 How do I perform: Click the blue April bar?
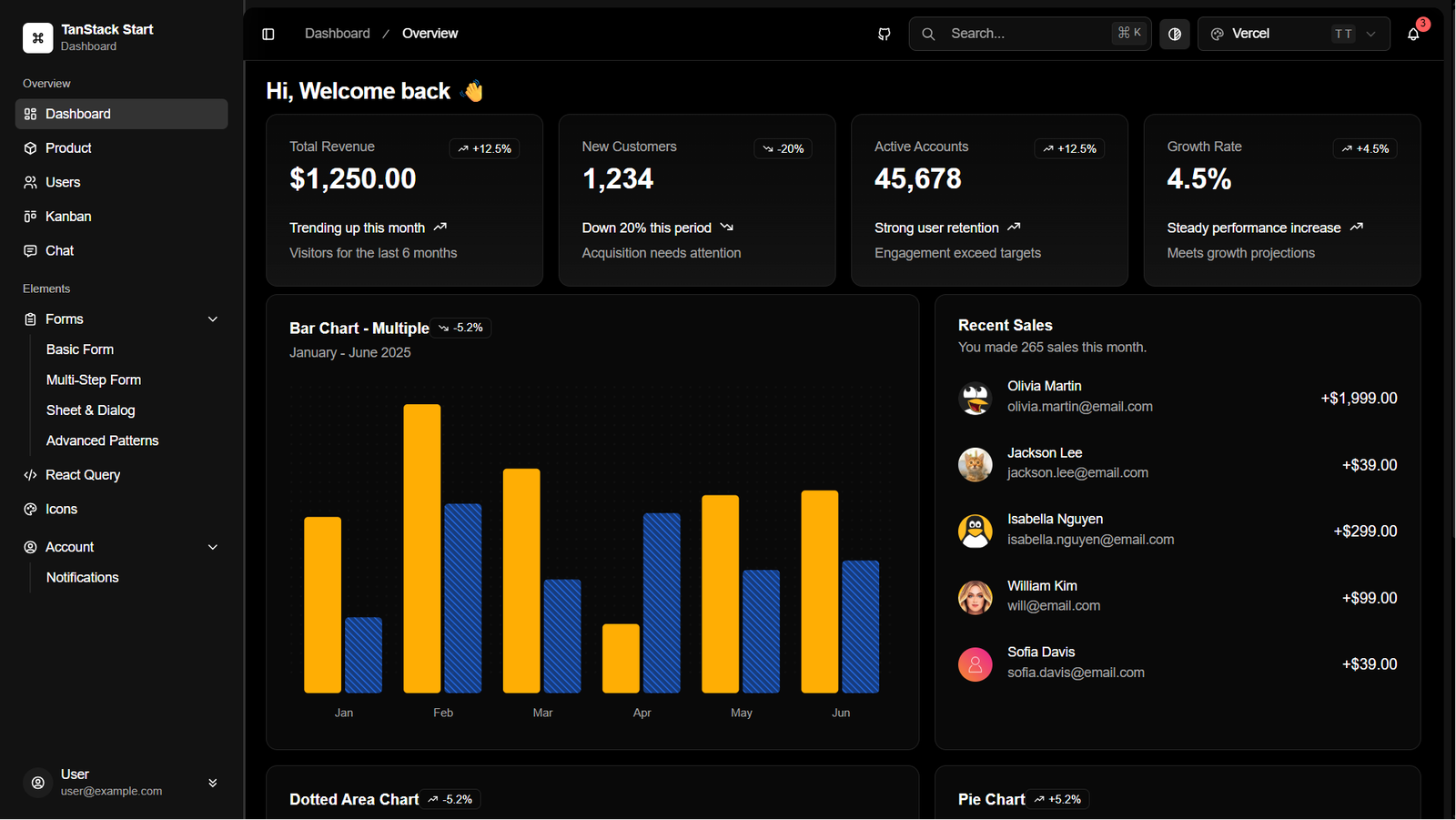pyautogui.click(x=662, y=603)
